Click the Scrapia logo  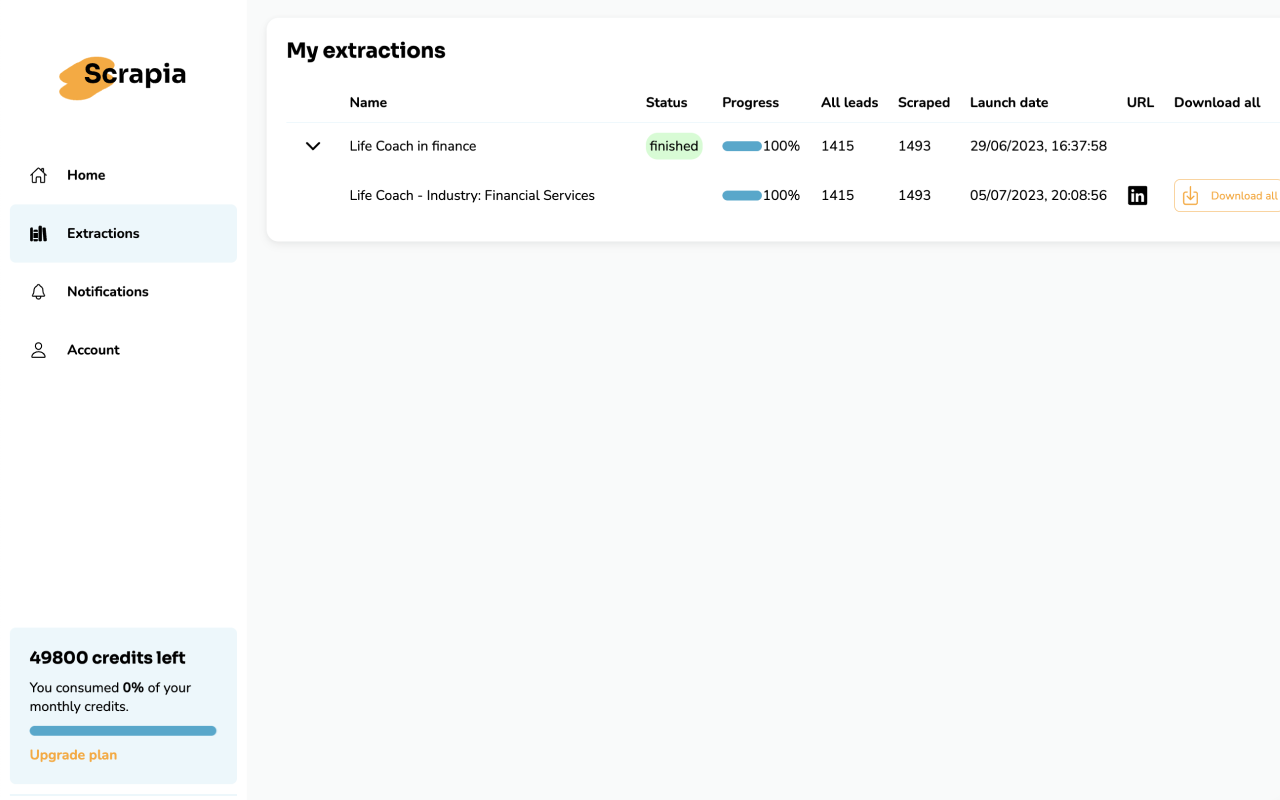[x=122, y=76]
